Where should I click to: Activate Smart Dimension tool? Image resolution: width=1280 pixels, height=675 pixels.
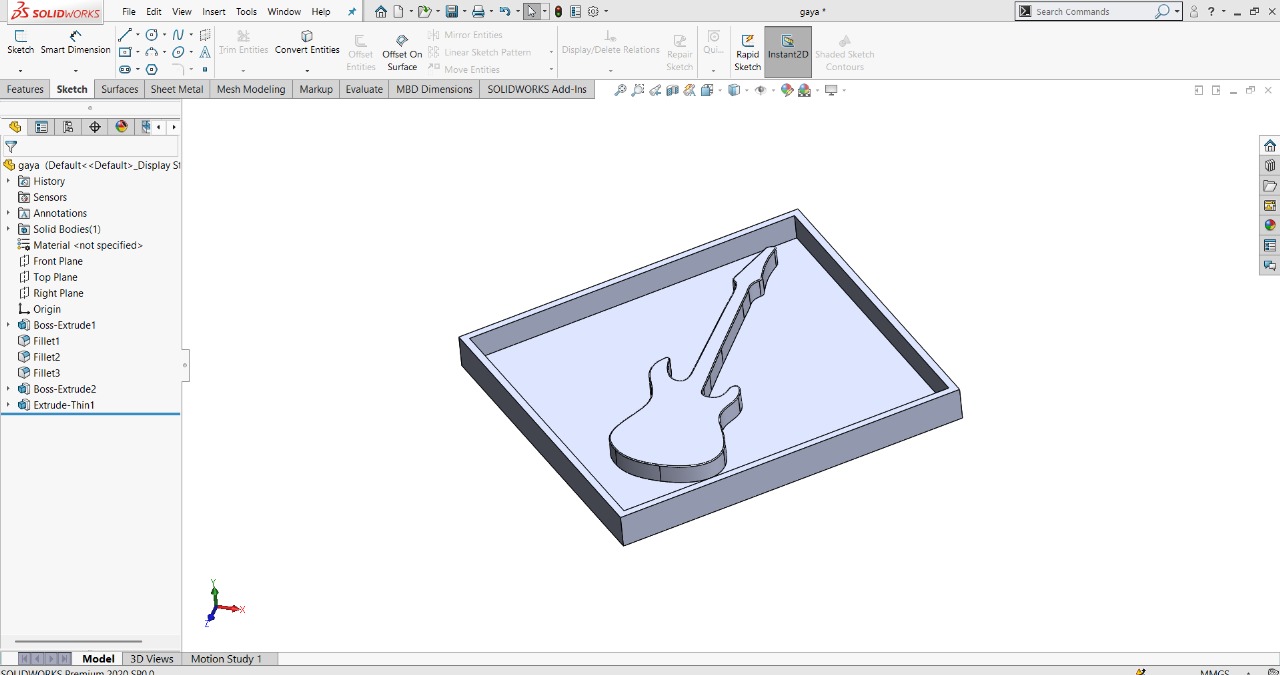[x=75, y=42]
